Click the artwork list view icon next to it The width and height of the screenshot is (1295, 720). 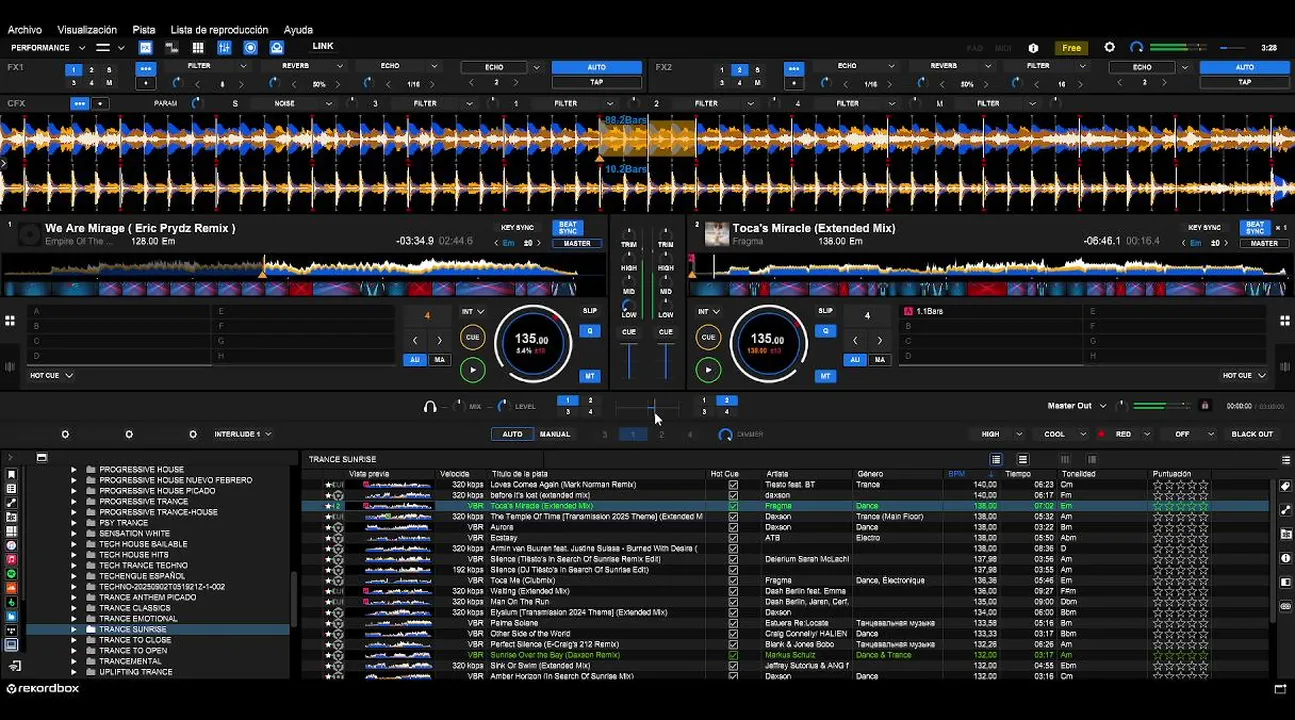(x=1022, y=459)
